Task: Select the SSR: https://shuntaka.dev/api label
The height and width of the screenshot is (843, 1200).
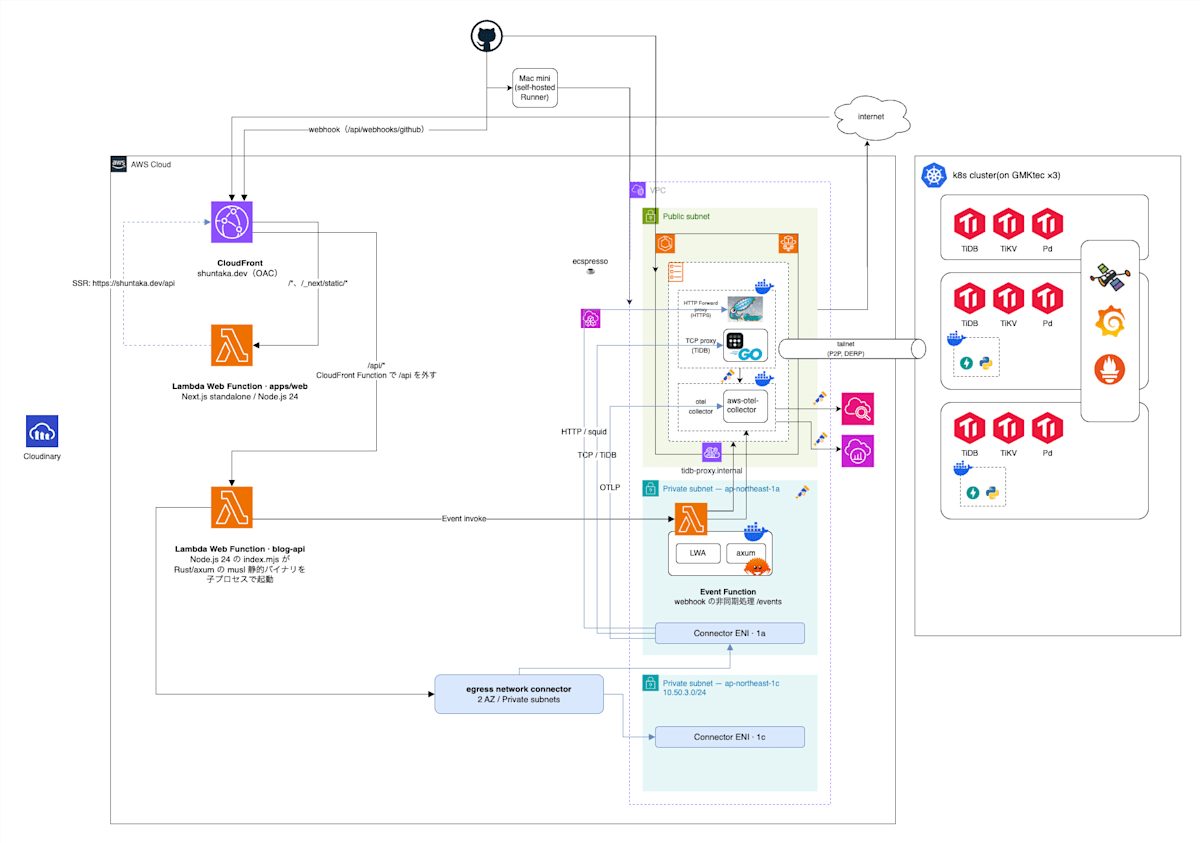Action: click(124, 283)
